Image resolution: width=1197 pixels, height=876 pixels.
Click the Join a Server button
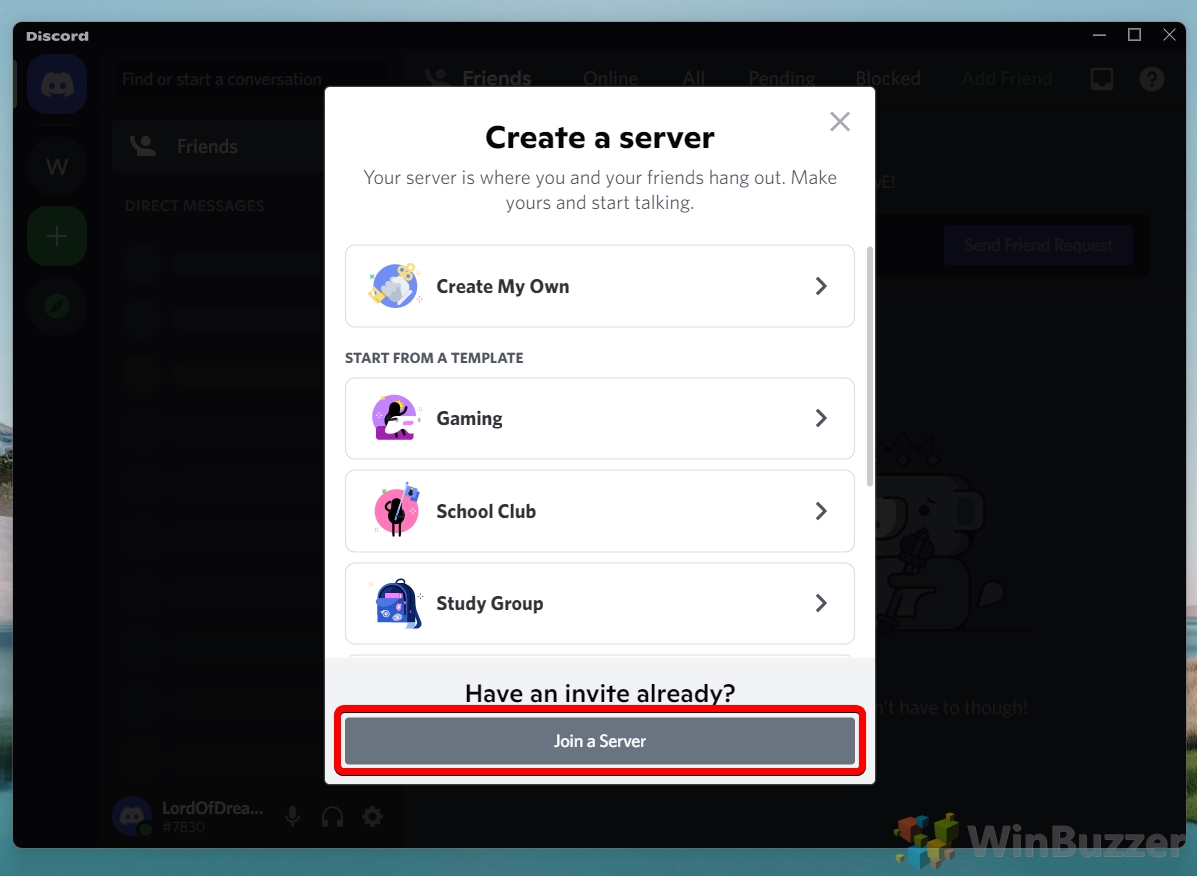point(600,741)
